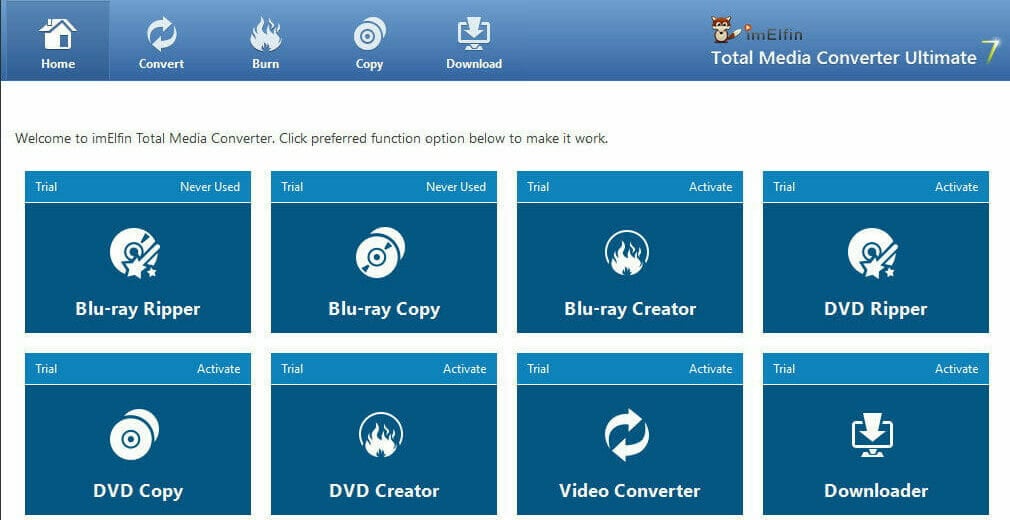Click Trial label on Video Converter tile
The image size is (1010, 520).
point(538,369)
